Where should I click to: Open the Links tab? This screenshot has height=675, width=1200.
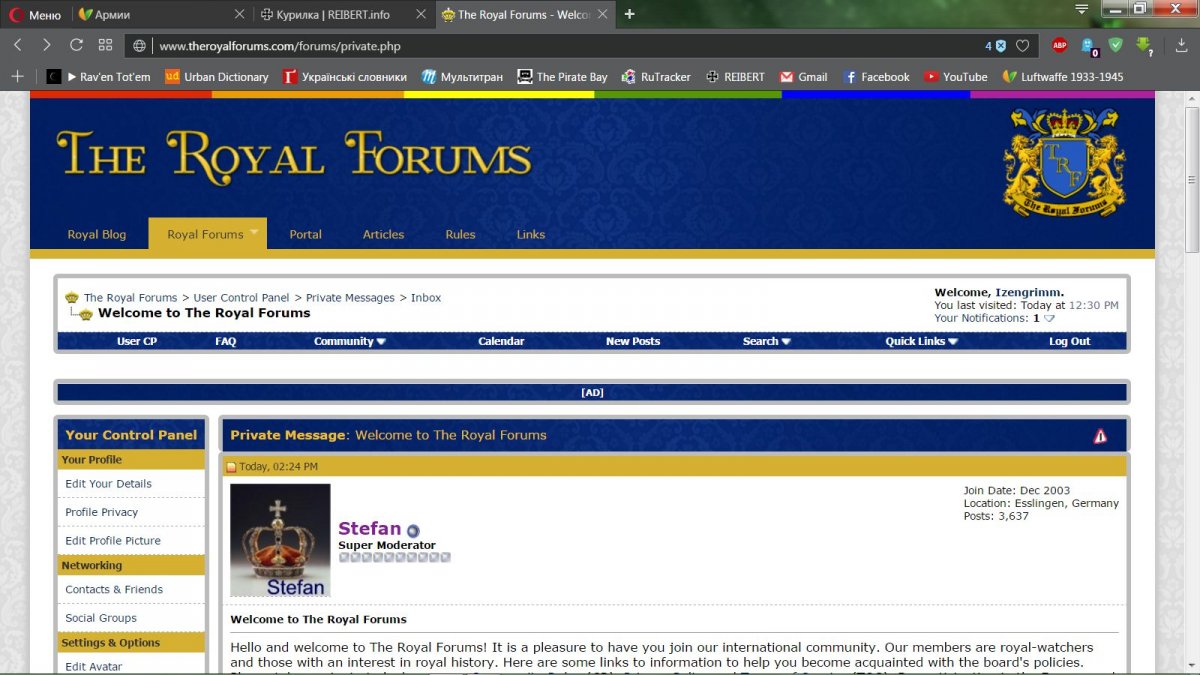[x=531, y=234]
